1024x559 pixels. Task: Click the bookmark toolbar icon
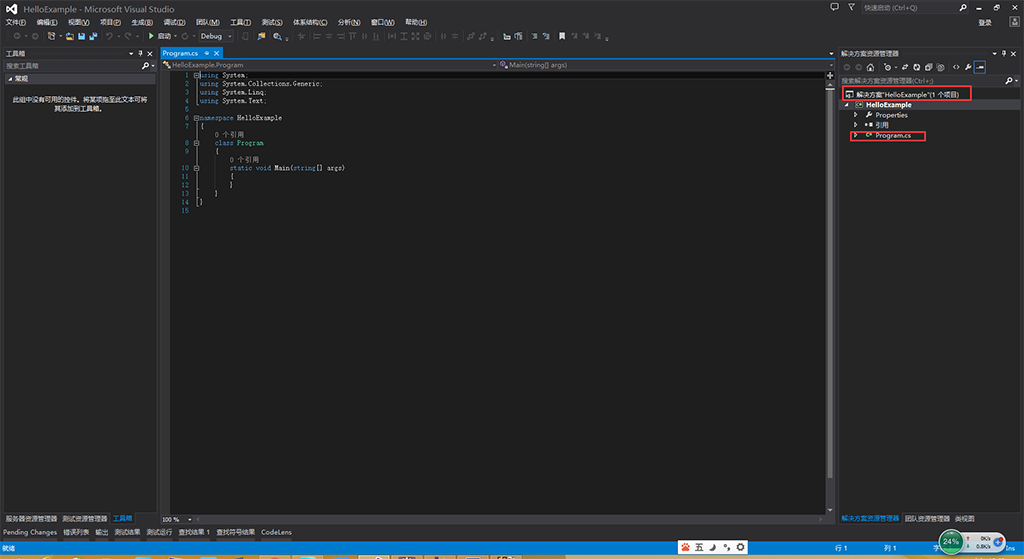(x=562, y=37)
